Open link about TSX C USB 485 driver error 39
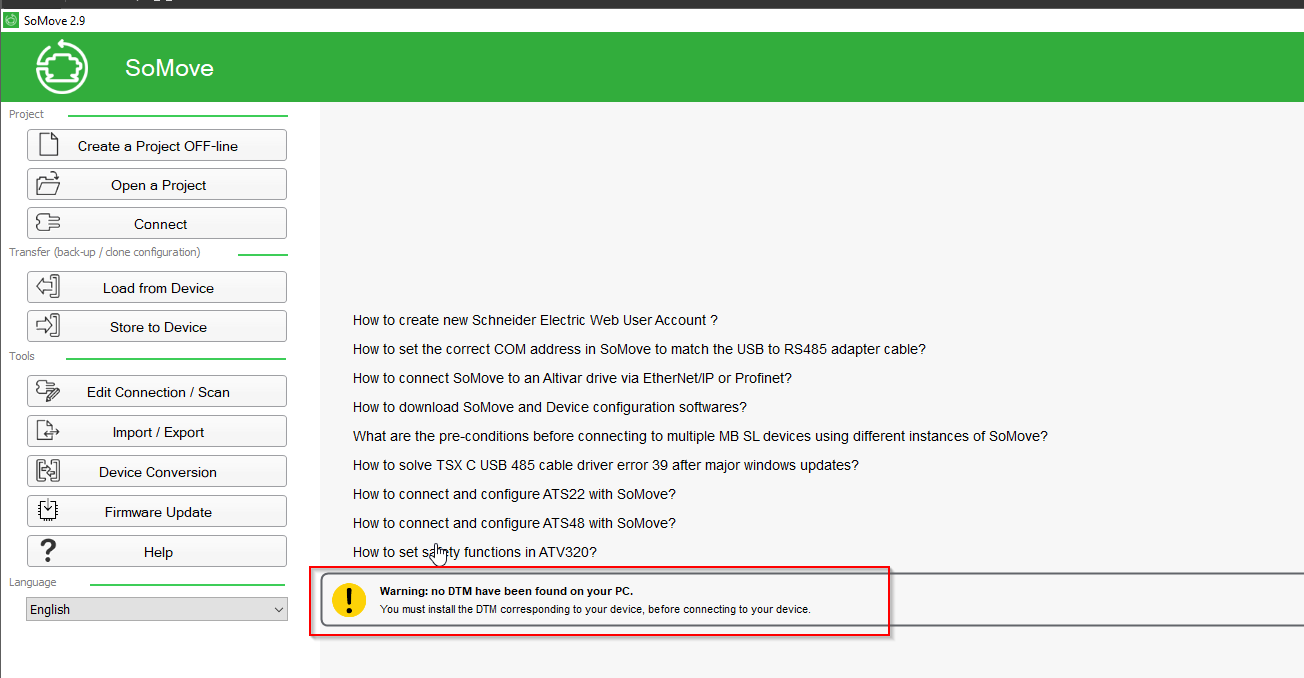1304x678 pixels. pyautogui.click(x=606, y=465)
